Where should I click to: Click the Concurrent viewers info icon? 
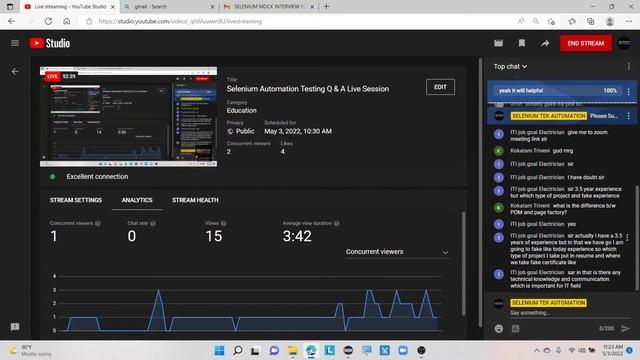pyautogui.click(x=98, y=223)
